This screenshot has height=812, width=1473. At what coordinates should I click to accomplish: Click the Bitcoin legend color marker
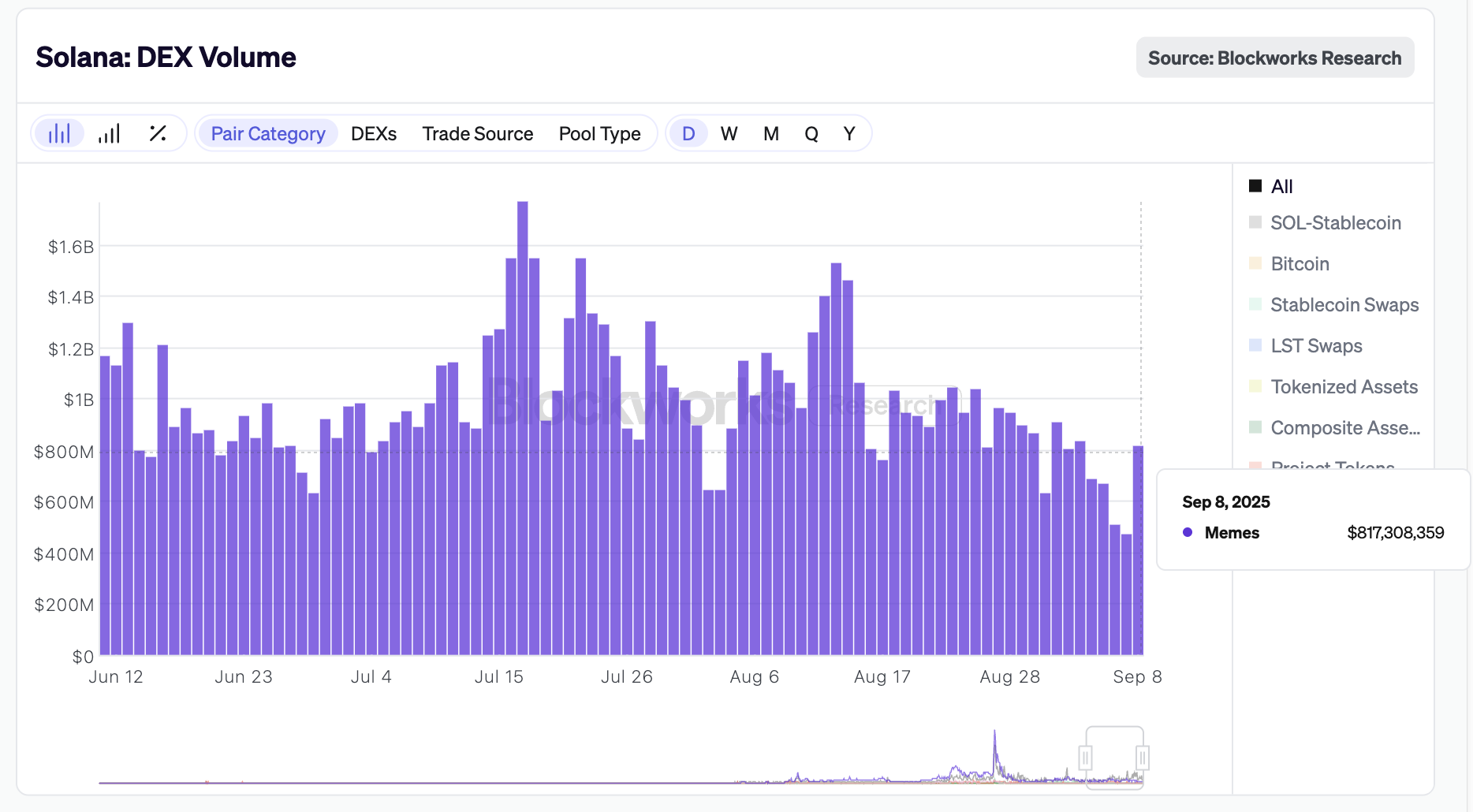point(1255,263)
